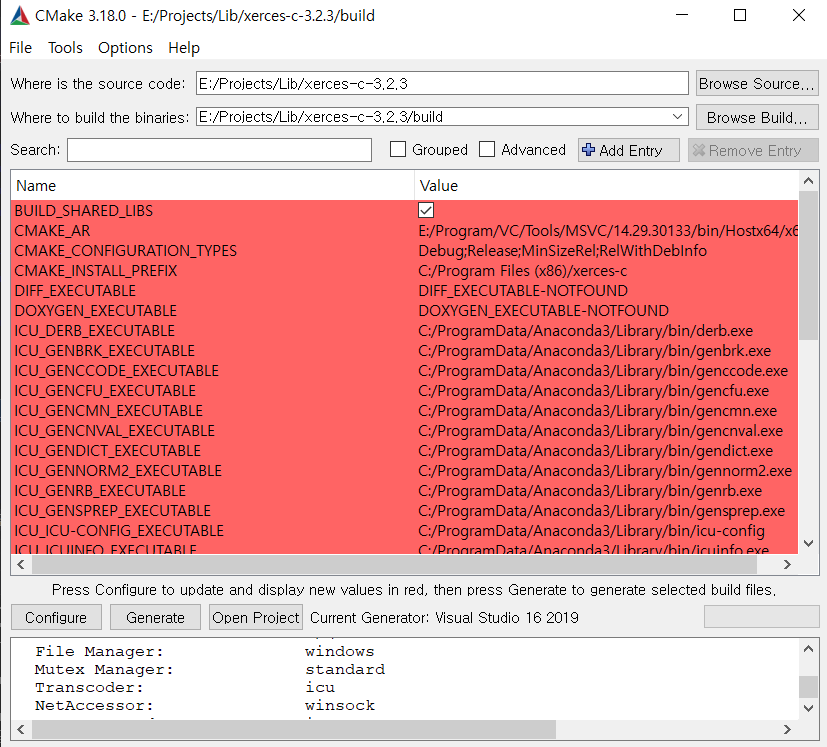Click DOXYGEN_EXECUTABLE-NOTFOUND value
The width and height of the screenshot is (827, 747).
[543, 311]
